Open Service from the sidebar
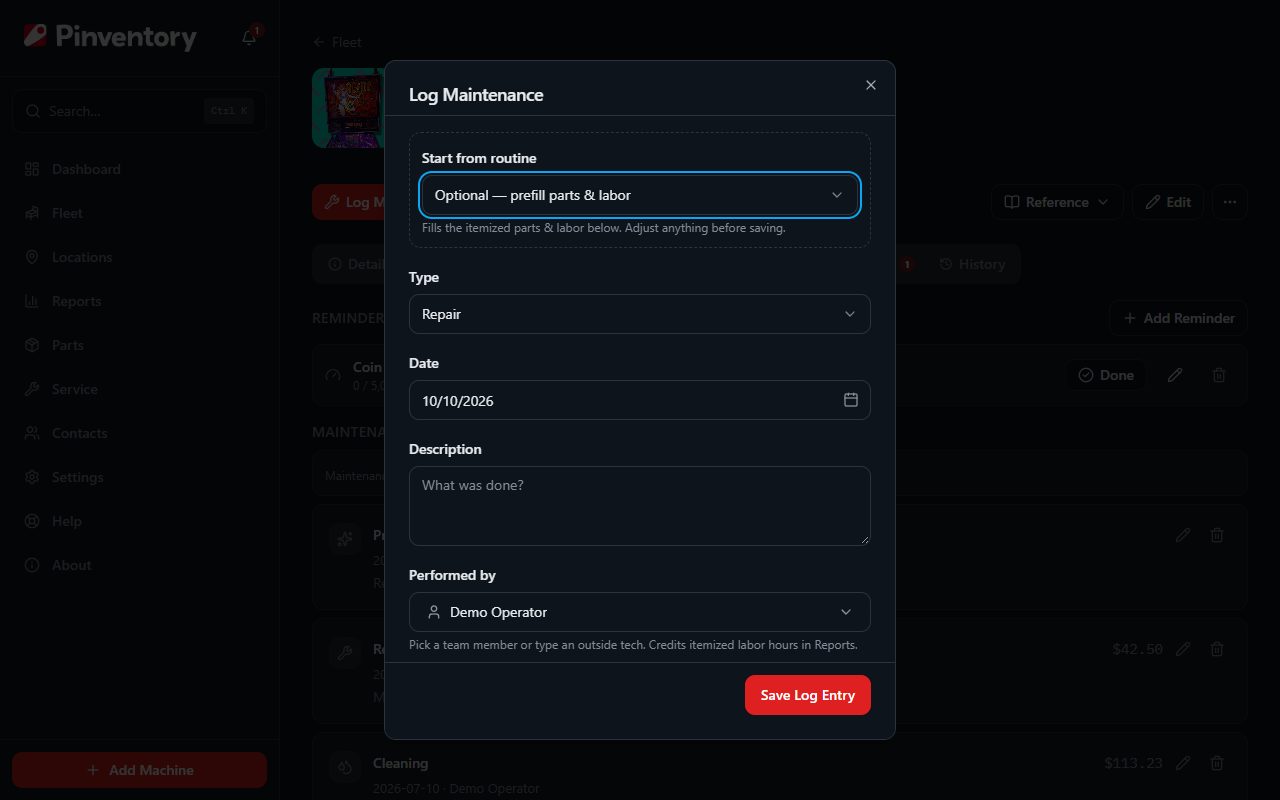1280x800 pixels. tap(139, 389)
